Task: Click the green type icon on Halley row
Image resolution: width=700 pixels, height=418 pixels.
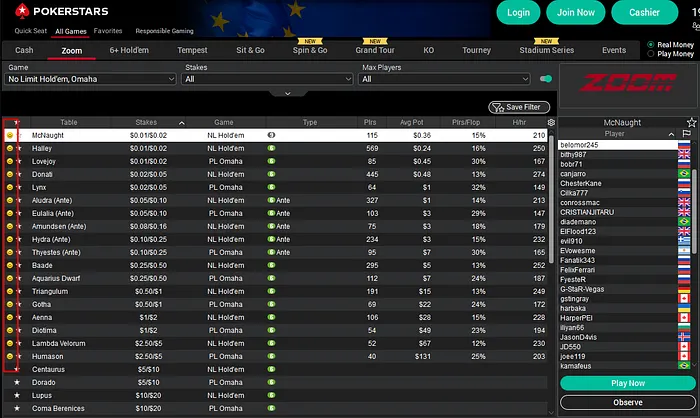Action: (271, 148)
